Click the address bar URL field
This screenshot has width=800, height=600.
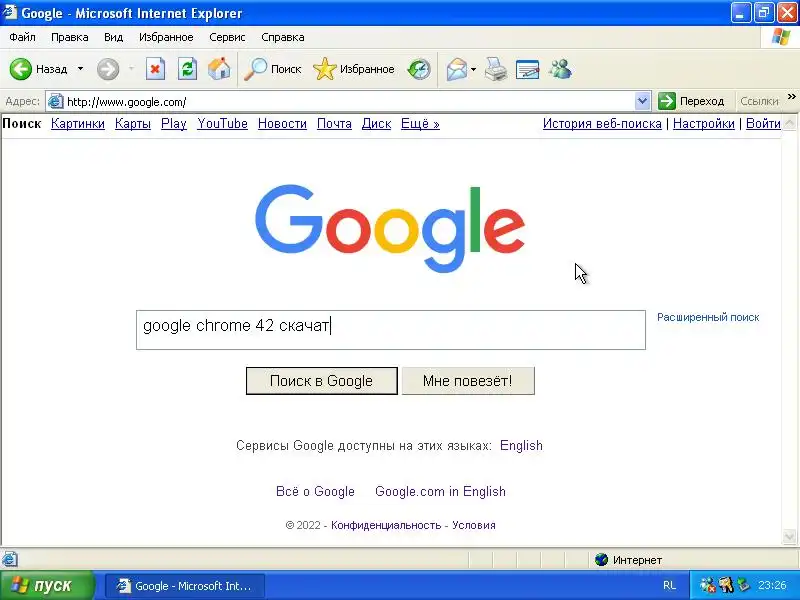(349, 102)
